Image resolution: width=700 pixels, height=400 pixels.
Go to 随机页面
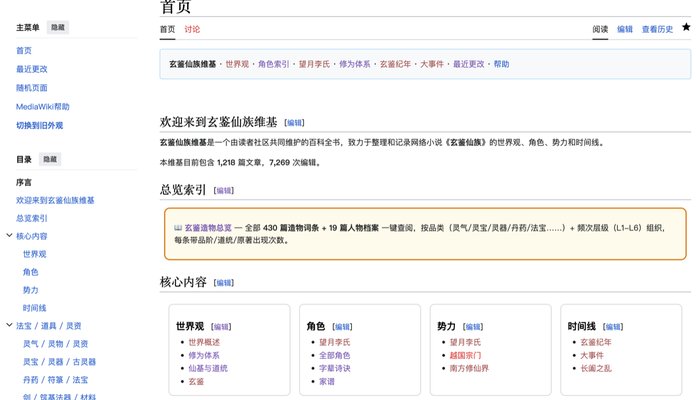point(32,88)
